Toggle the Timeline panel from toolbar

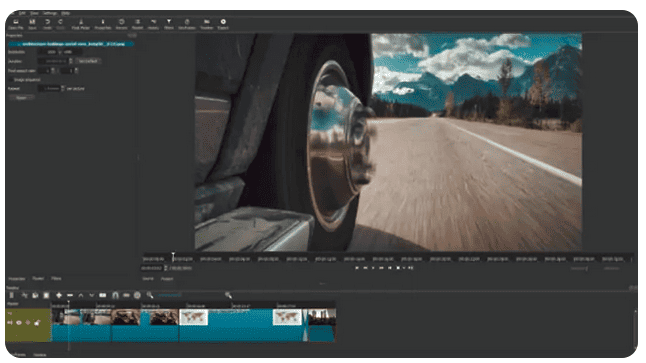206,24
